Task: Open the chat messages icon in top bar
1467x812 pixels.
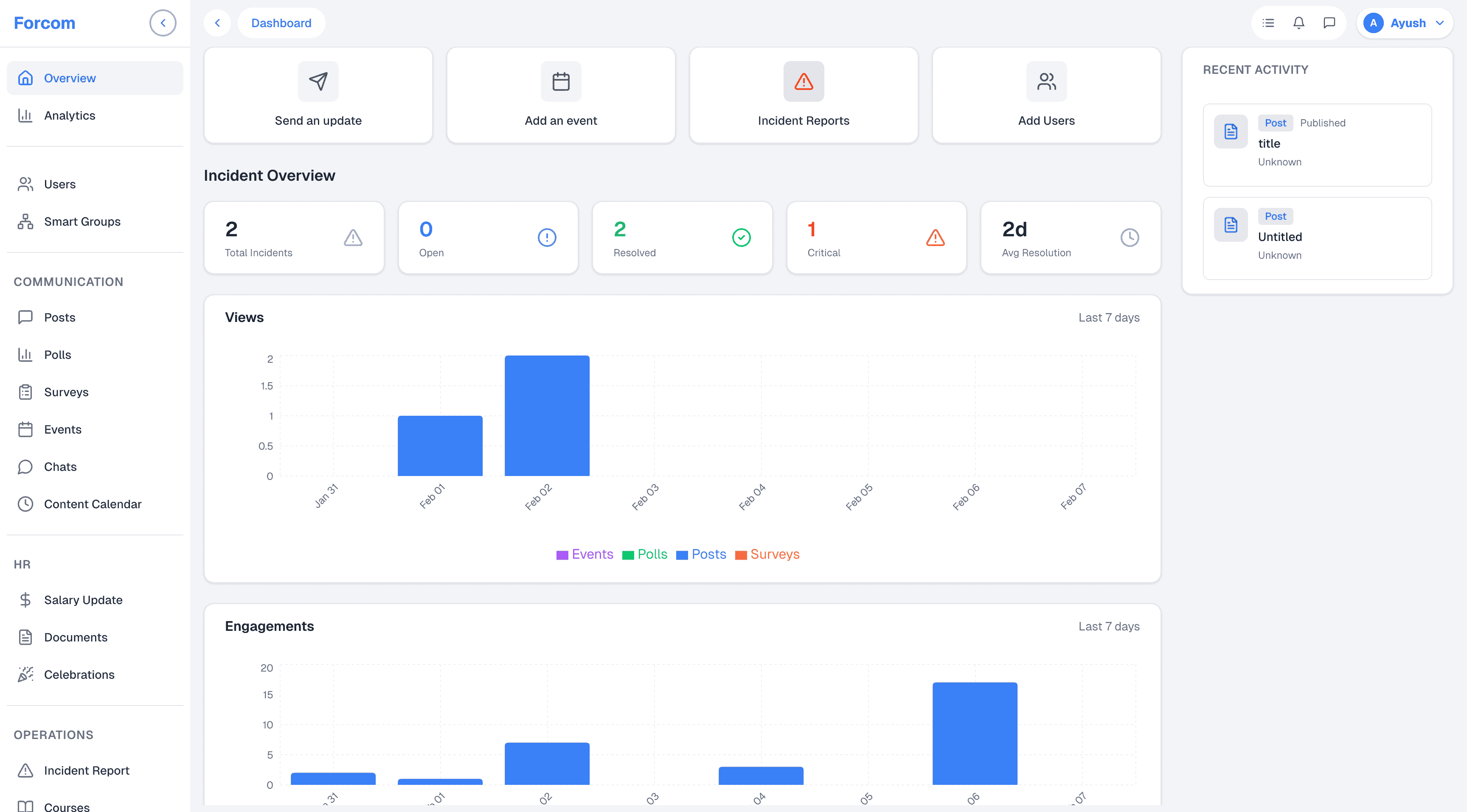Action: pyautogui.click(x=1329, y=23)
